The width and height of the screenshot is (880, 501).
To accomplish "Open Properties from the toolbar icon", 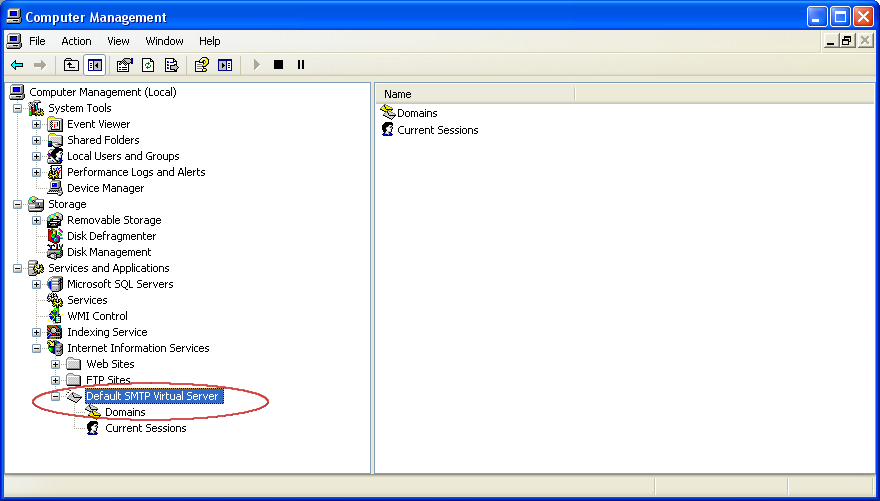I will click(125, 65).
